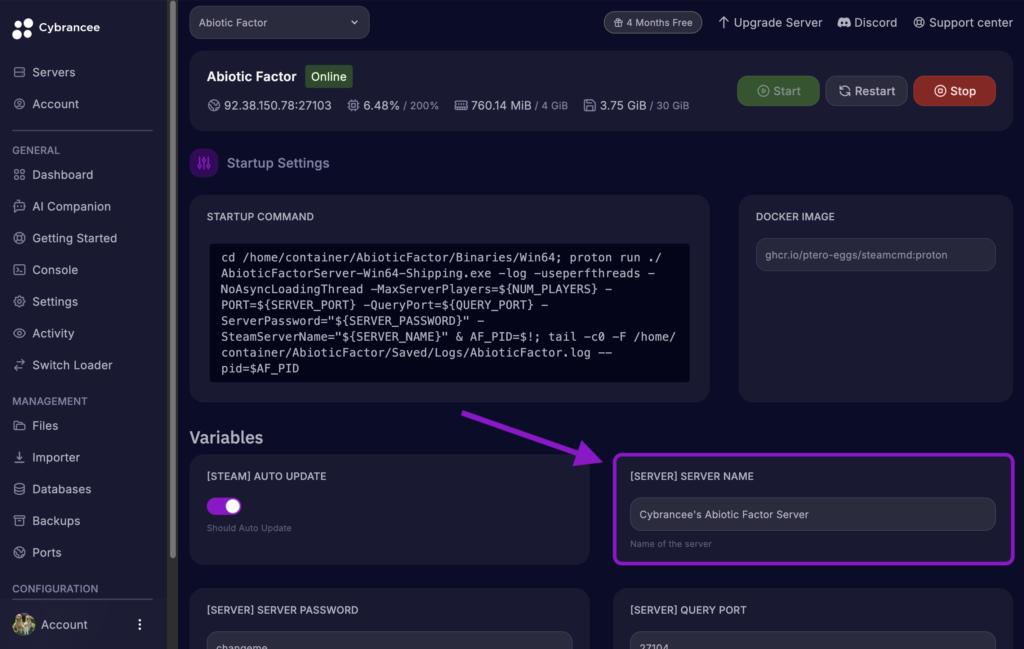The image size is (1024, 649).
Task: Click the Settings gear icon in sidebar
Action: 19,302
